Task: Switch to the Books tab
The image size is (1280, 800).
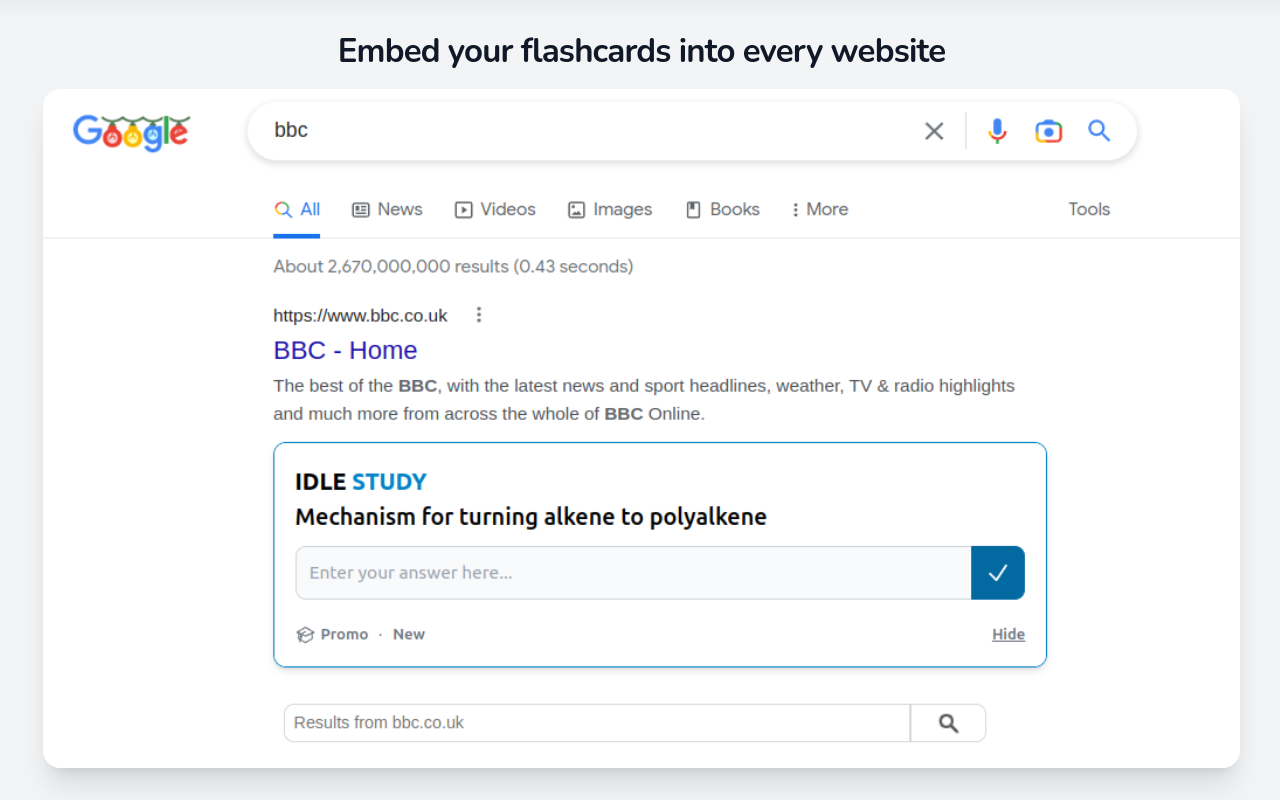Action: 722,209
